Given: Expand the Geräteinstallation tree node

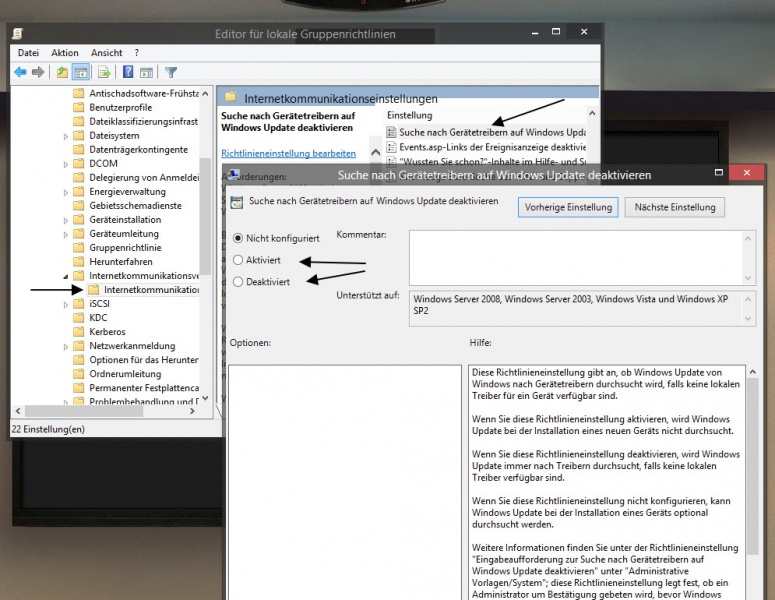Looking at the screenshot, I should [x=66, y=220].
